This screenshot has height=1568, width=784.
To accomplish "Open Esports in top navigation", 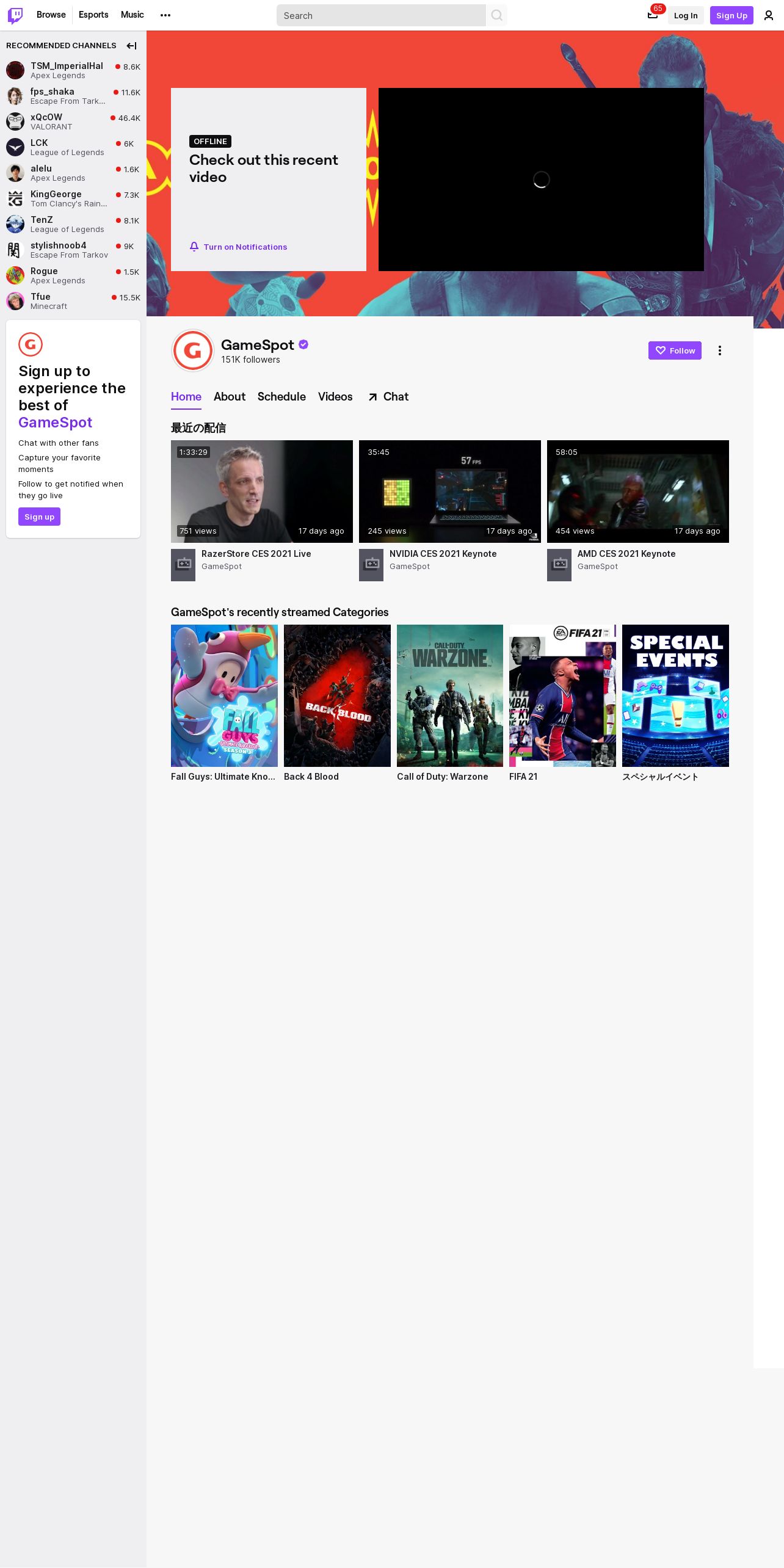I will point(93,15).
